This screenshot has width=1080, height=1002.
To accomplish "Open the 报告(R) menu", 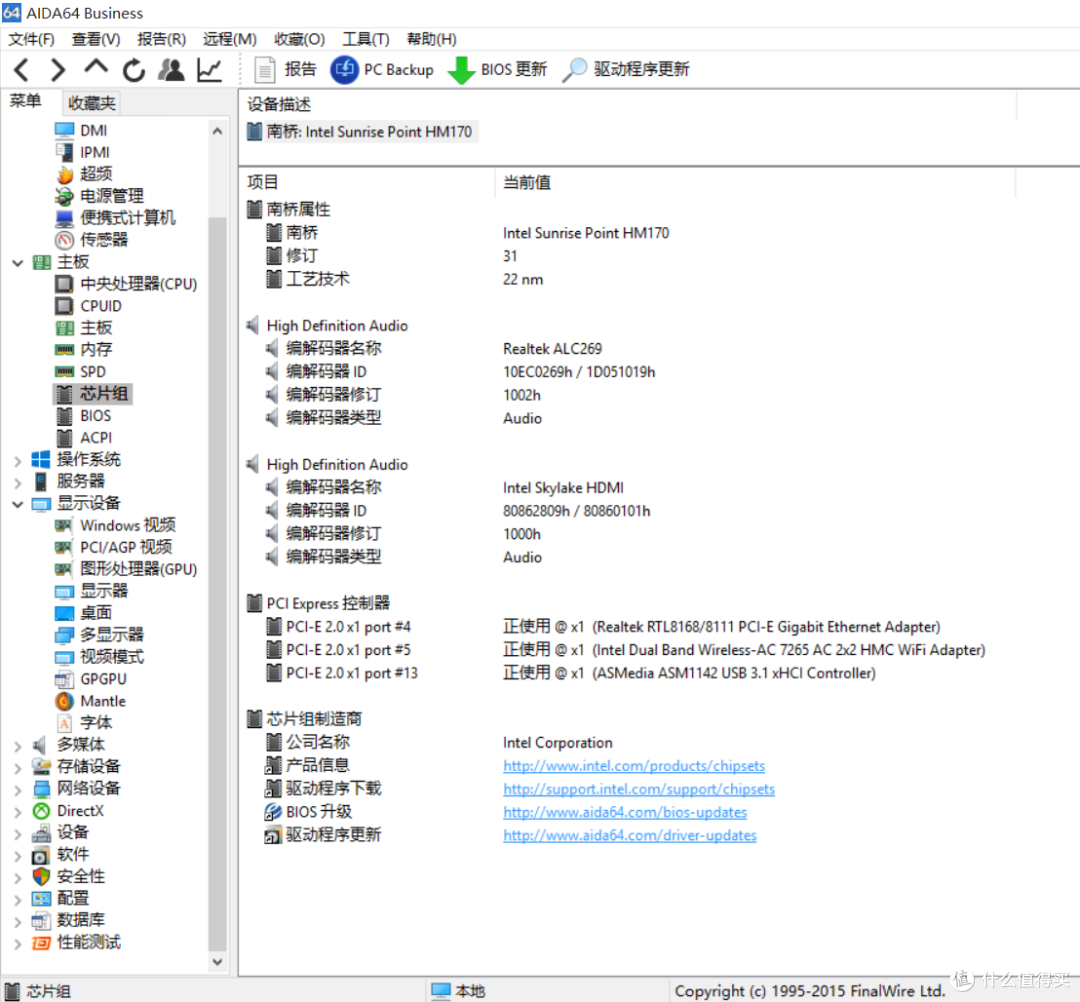I will point(161,39).
